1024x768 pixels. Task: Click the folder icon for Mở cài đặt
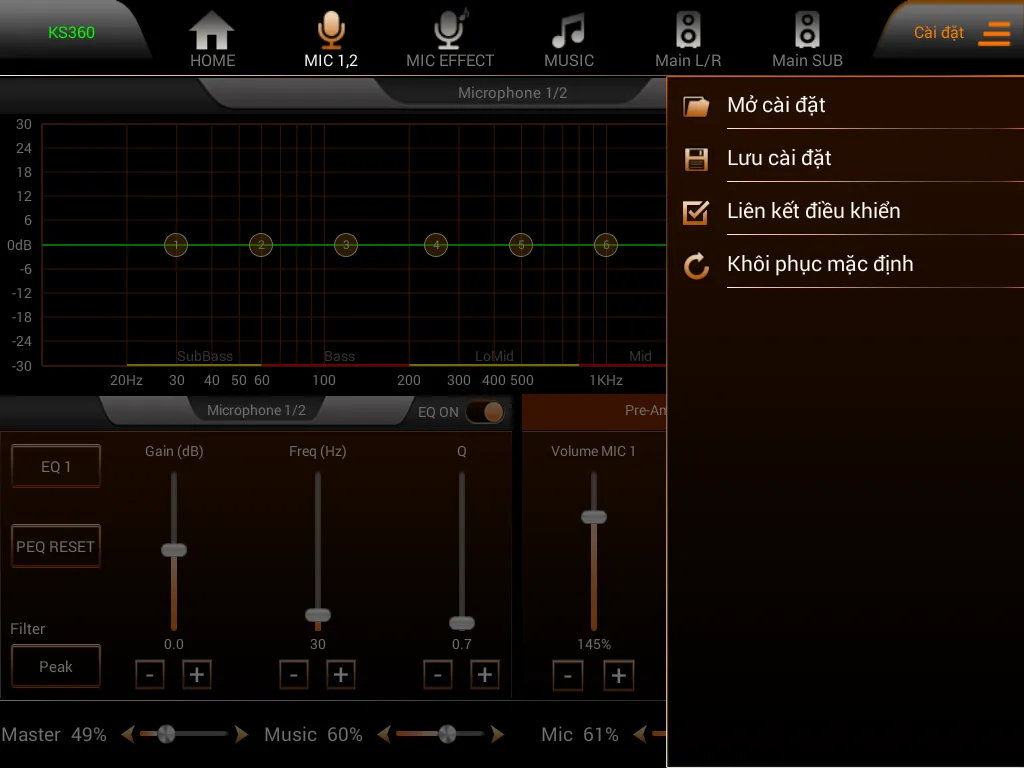click(696, 106)
